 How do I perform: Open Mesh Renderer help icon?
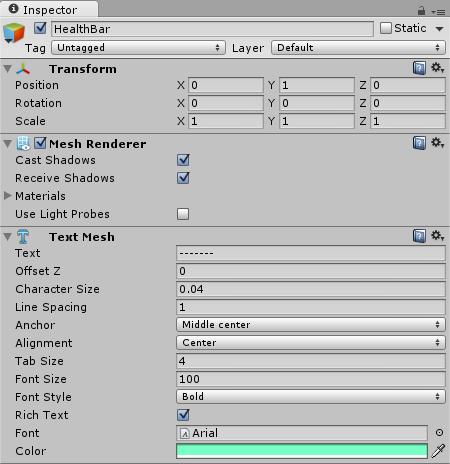click(x=419, y=143)
